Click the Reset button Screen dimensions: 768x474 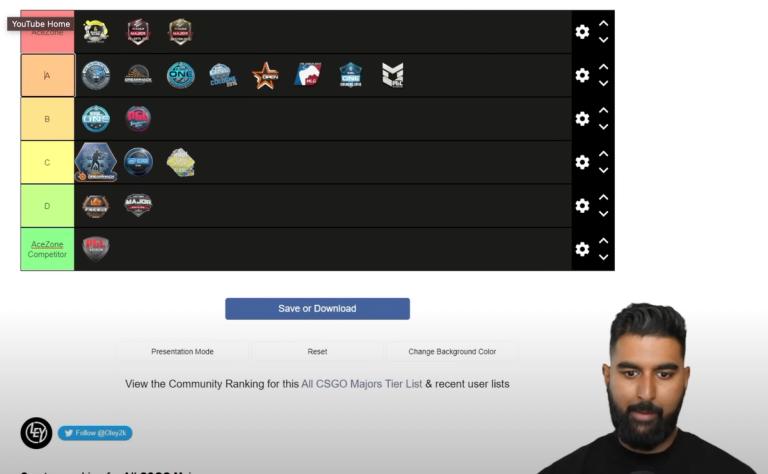(317, 352)
